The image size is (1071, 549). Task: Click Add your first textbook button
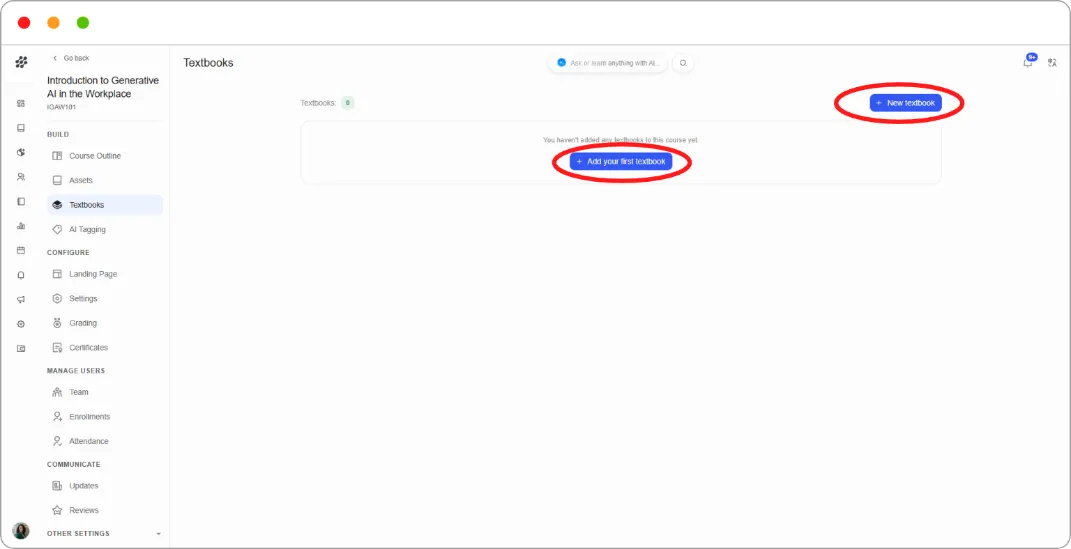tap(621, 162)
